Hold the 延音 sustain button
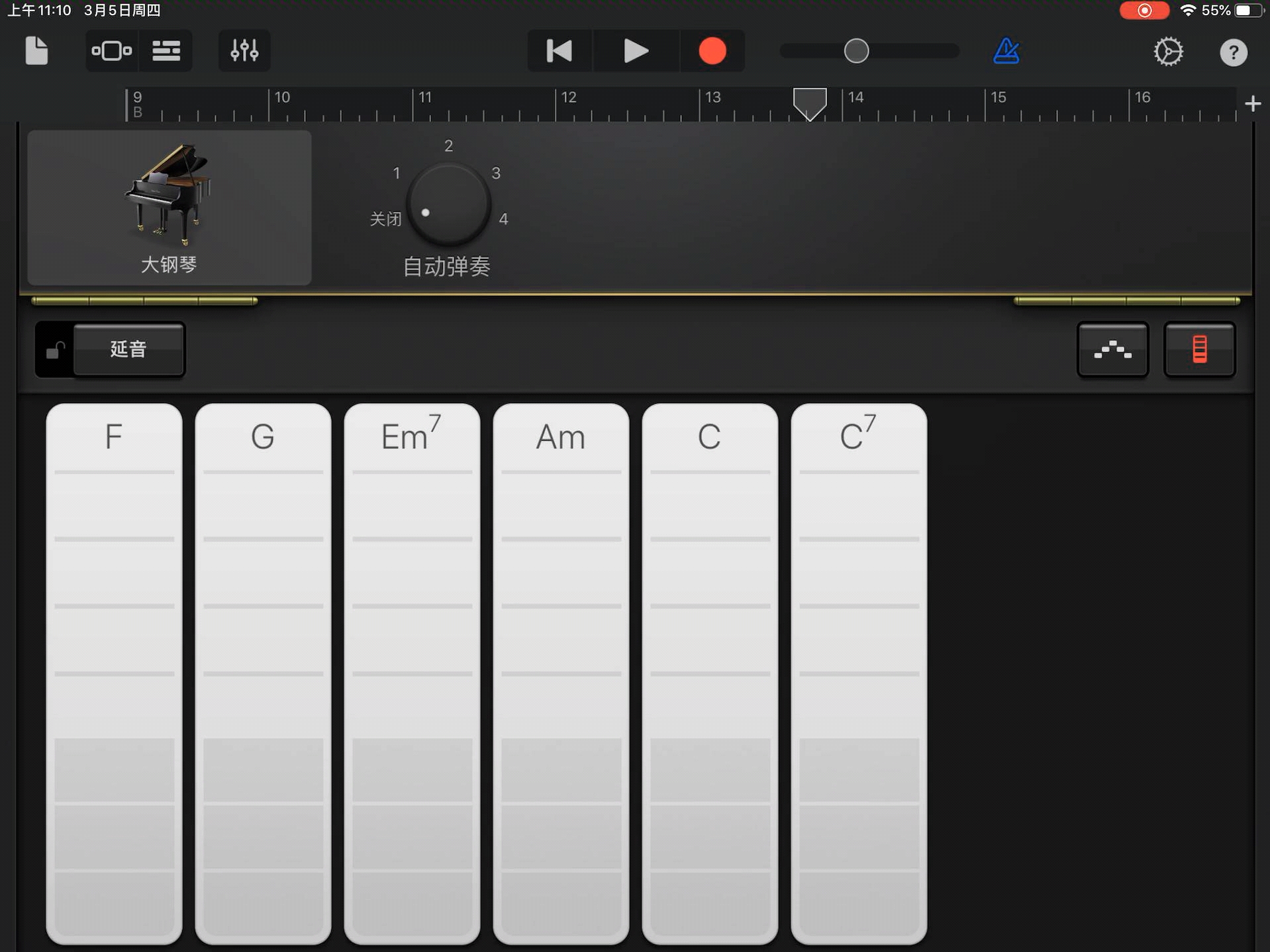Image resolution: width=1270 pixels, height=952 pixels. 128,349
